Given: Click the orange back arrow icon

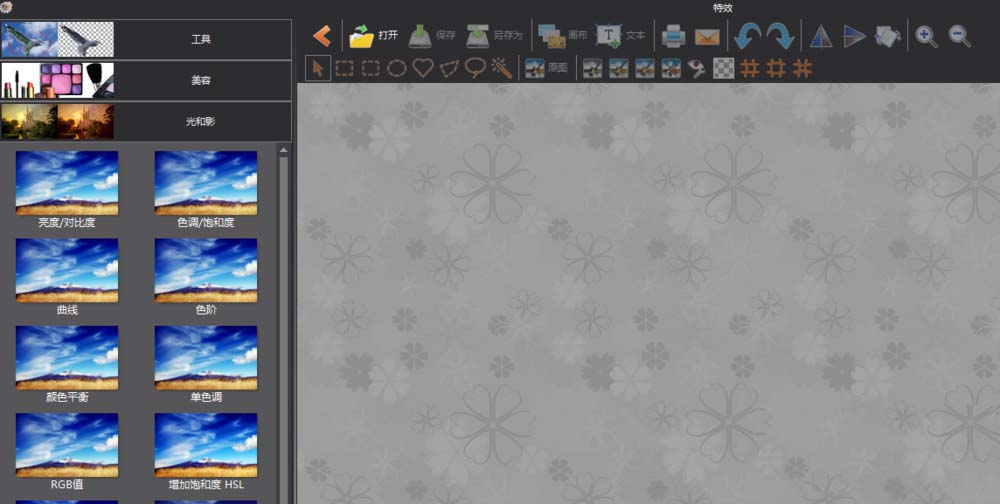Looking at the screenshot, I should coord(322,36).
